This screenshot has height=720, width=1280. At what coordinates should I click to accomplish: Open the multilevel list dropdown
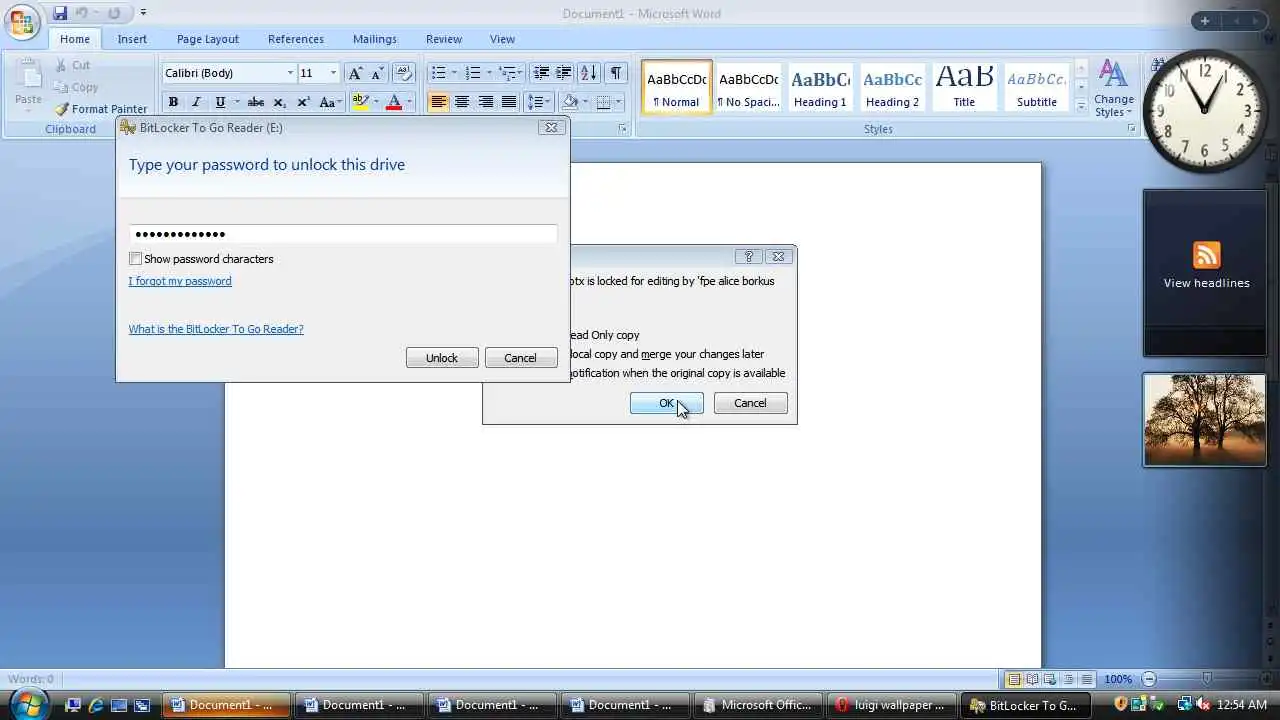509,73
